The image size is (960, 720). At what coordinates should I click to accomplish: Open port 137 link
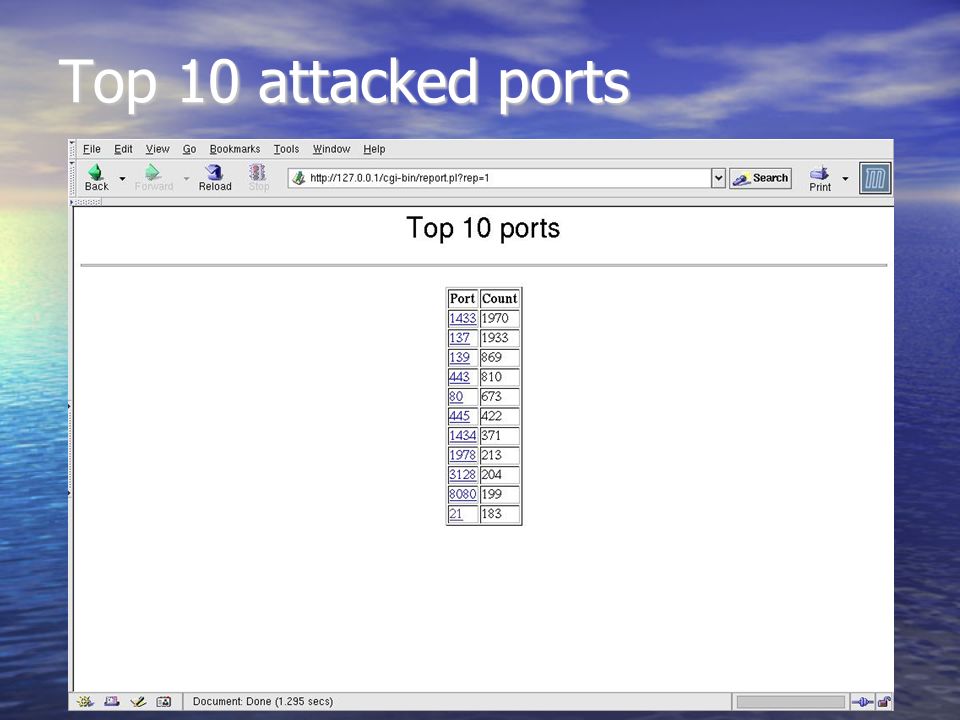tap(459, 338)
